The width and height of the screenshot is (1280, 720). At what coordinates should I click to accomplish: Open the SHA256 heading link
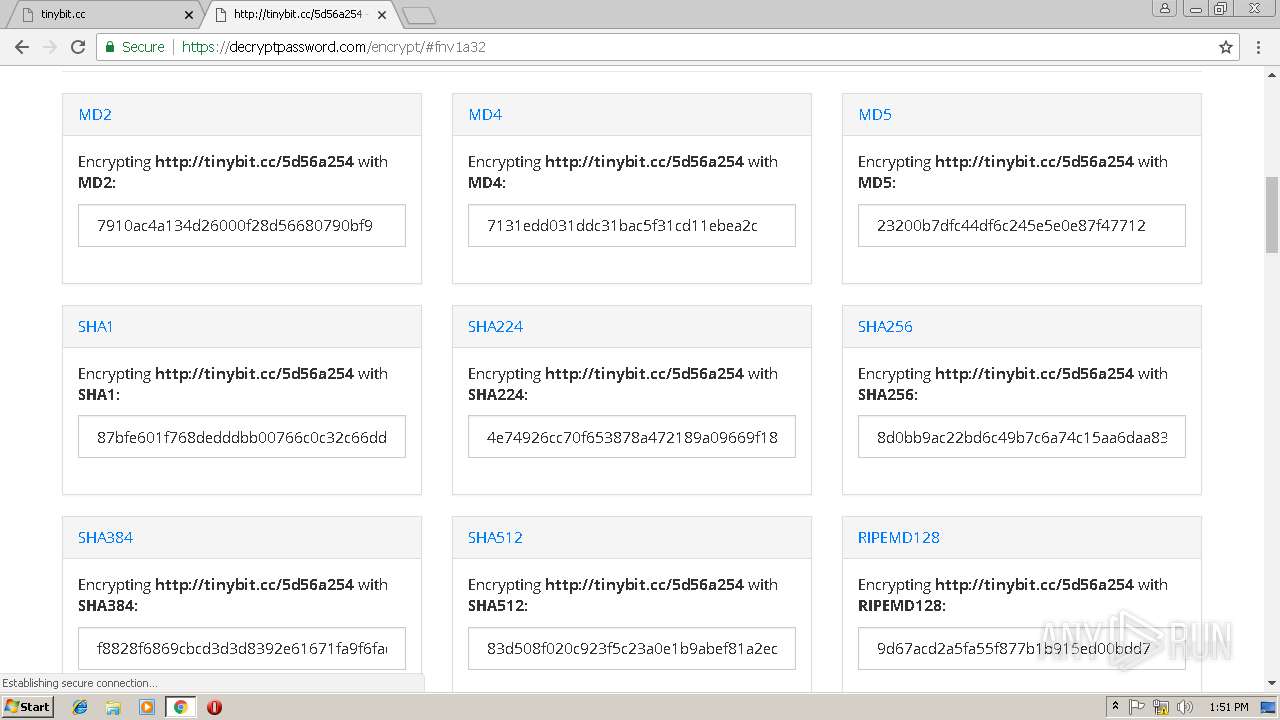[x=885, y=327]
